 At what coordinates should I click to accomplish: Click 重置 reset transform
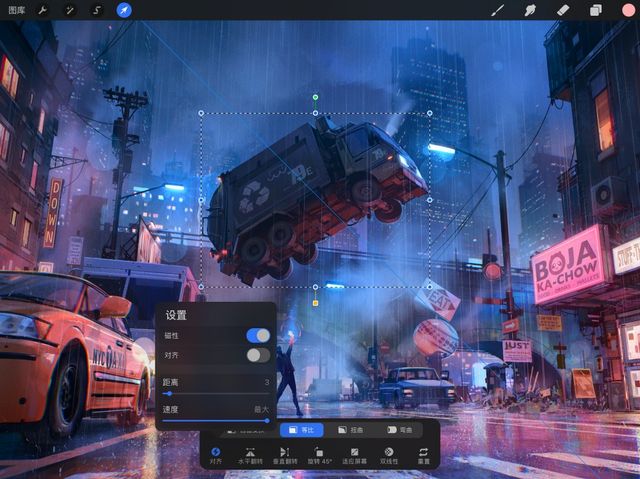click(424, 455)
